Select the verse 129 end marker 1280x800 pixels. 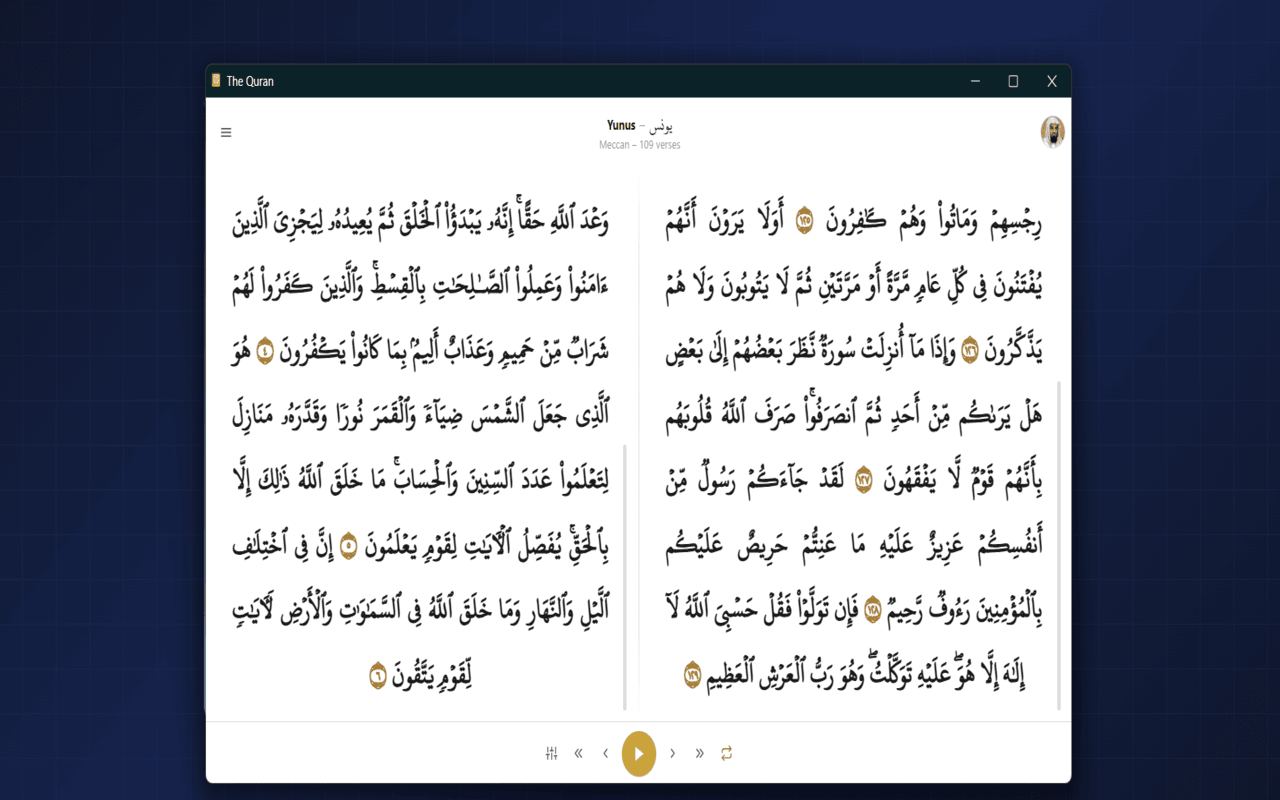click(x=693, y=674)
